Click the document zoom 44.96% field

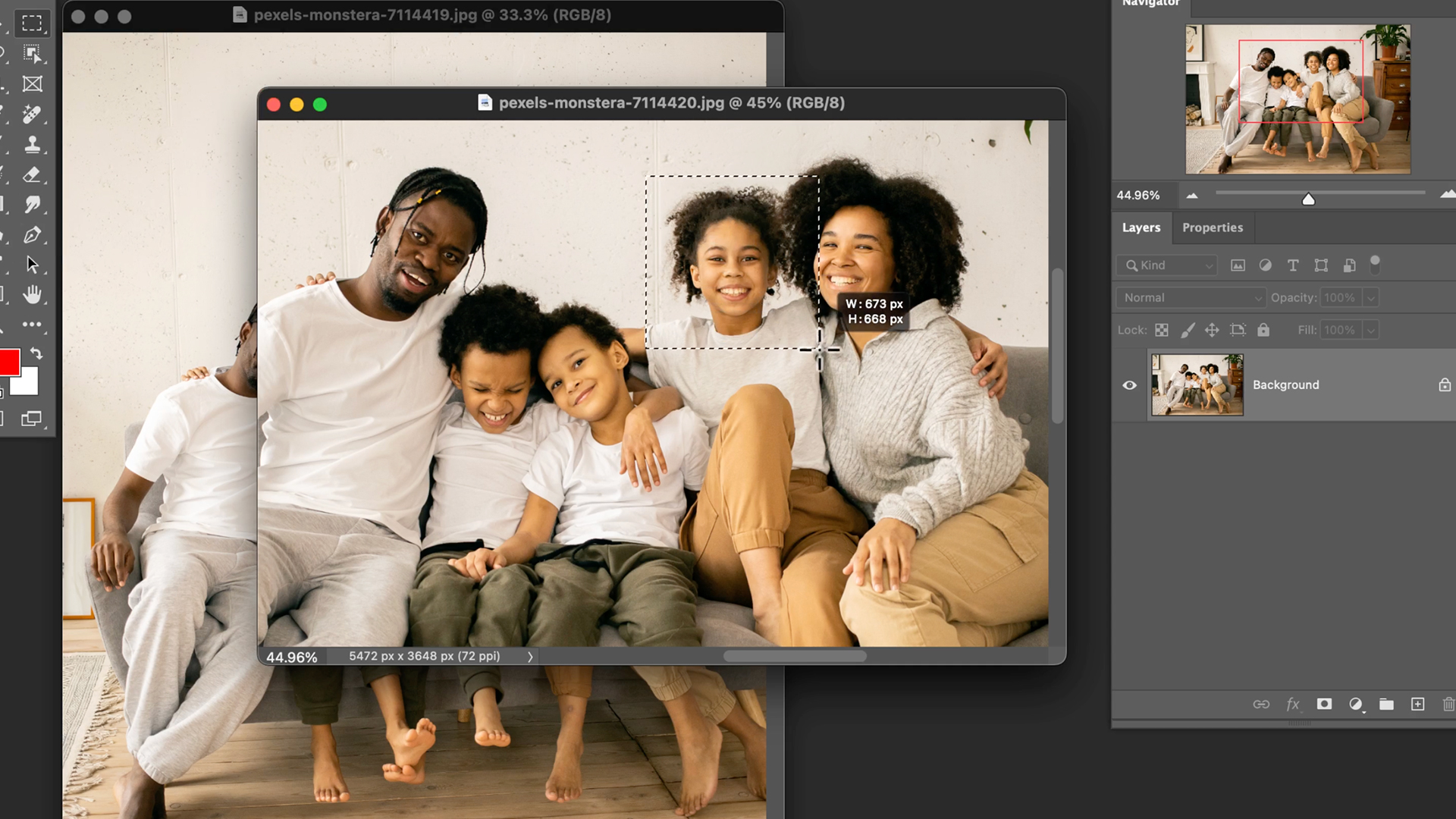292,657
